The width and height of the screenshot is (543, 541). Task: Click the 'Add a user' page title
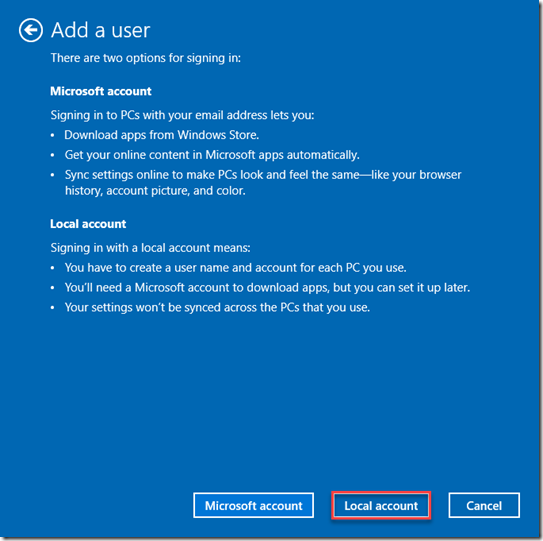(100, 30)
